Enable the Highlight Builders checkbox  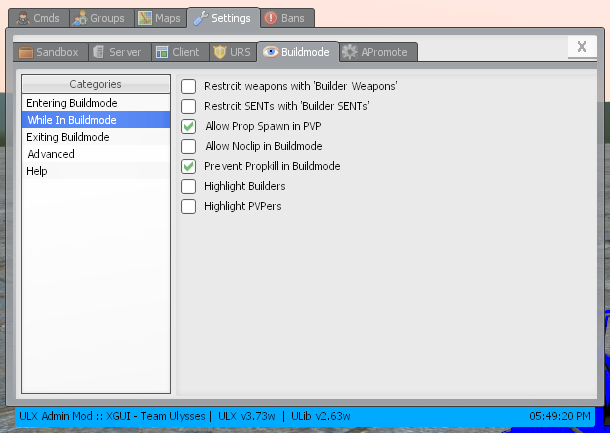pos(188,186)
